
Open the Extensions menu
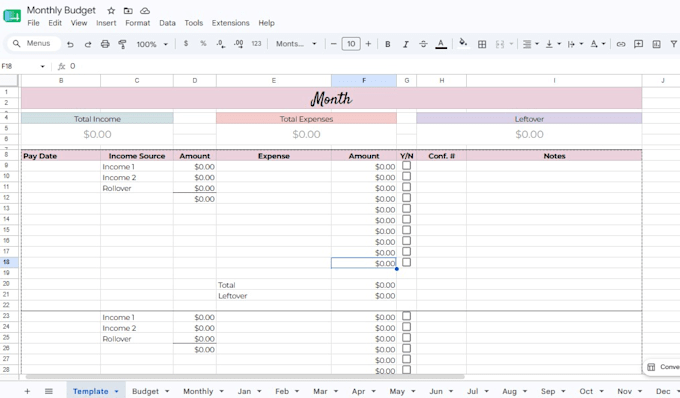click(x=230, y=23)
